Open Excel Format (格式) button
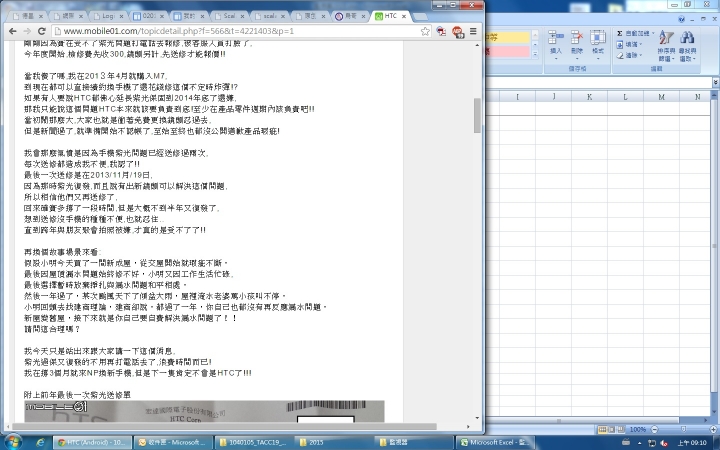720x450 pixels. [x=598, y=45]
